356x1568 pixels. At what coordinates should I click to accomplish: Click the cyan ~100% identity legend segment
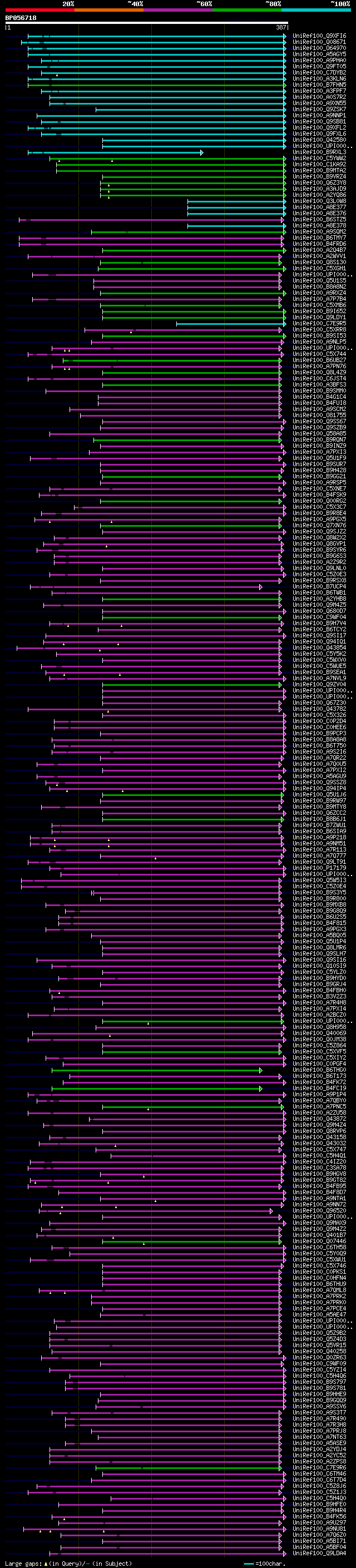click(x=316, y=10)
